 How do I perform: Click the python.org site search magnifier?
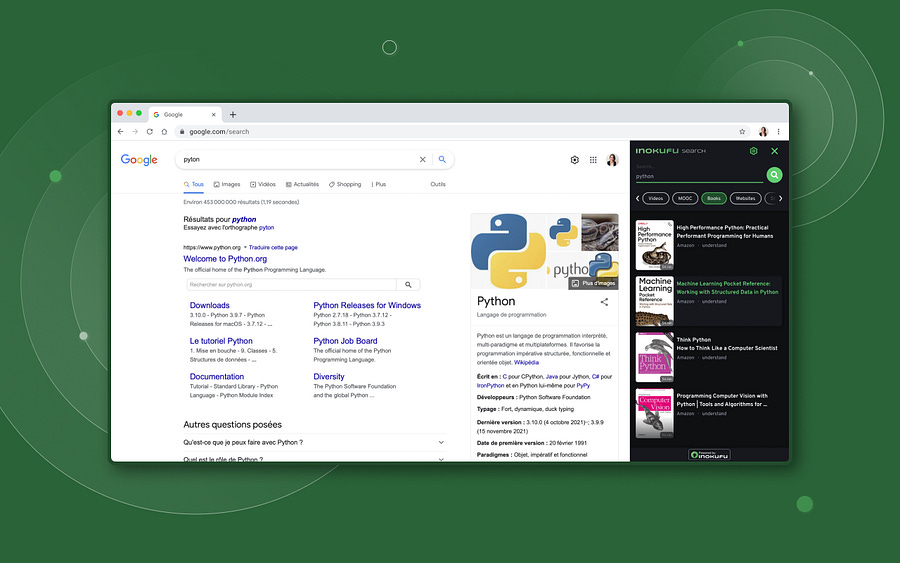tap(408, 285)
